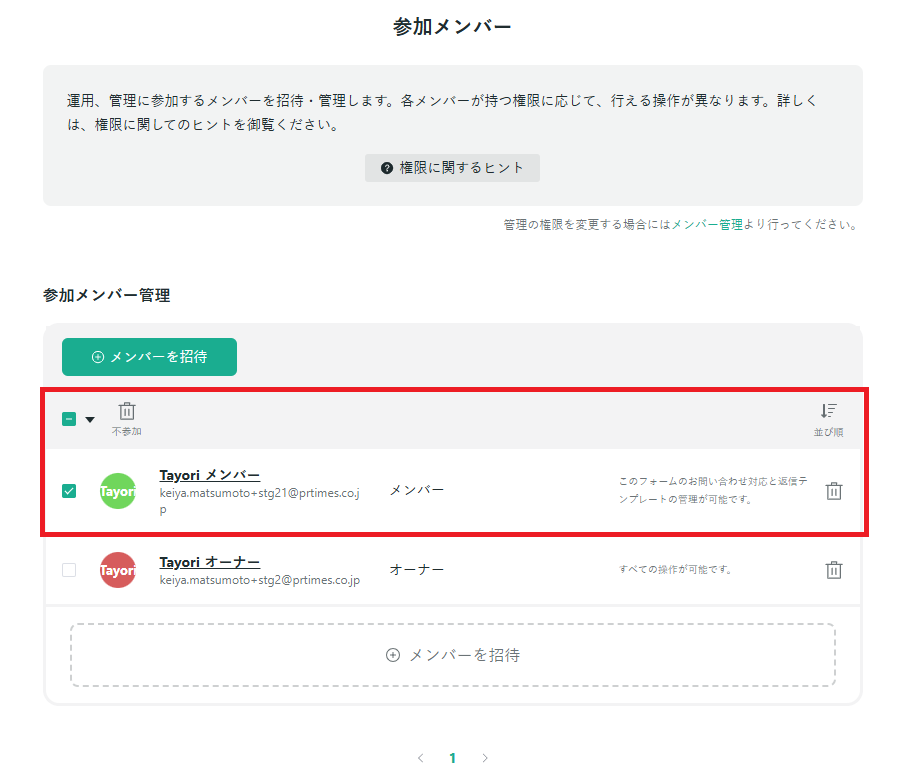
Task: Open the Tayori メンバー name link
Action: pos(209,473)
